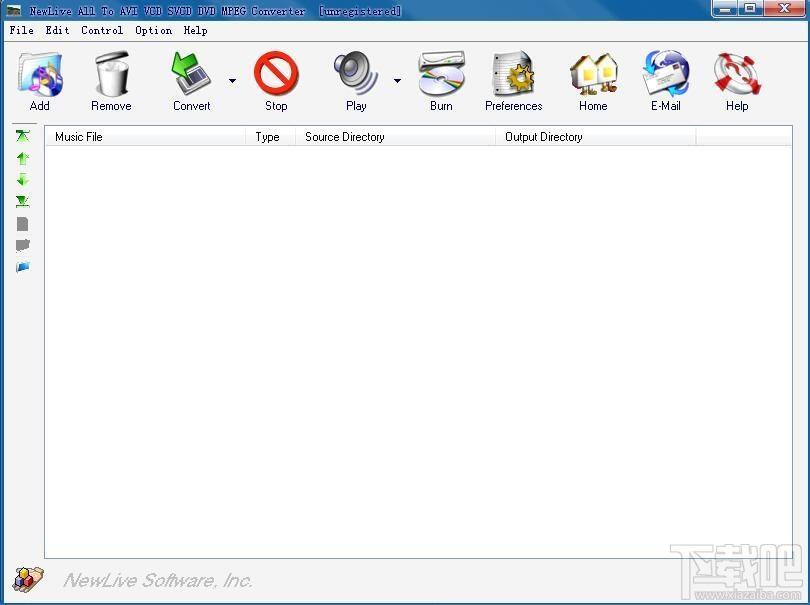
Task: Sort by Source Directory column header
Action: click(395, 137)
